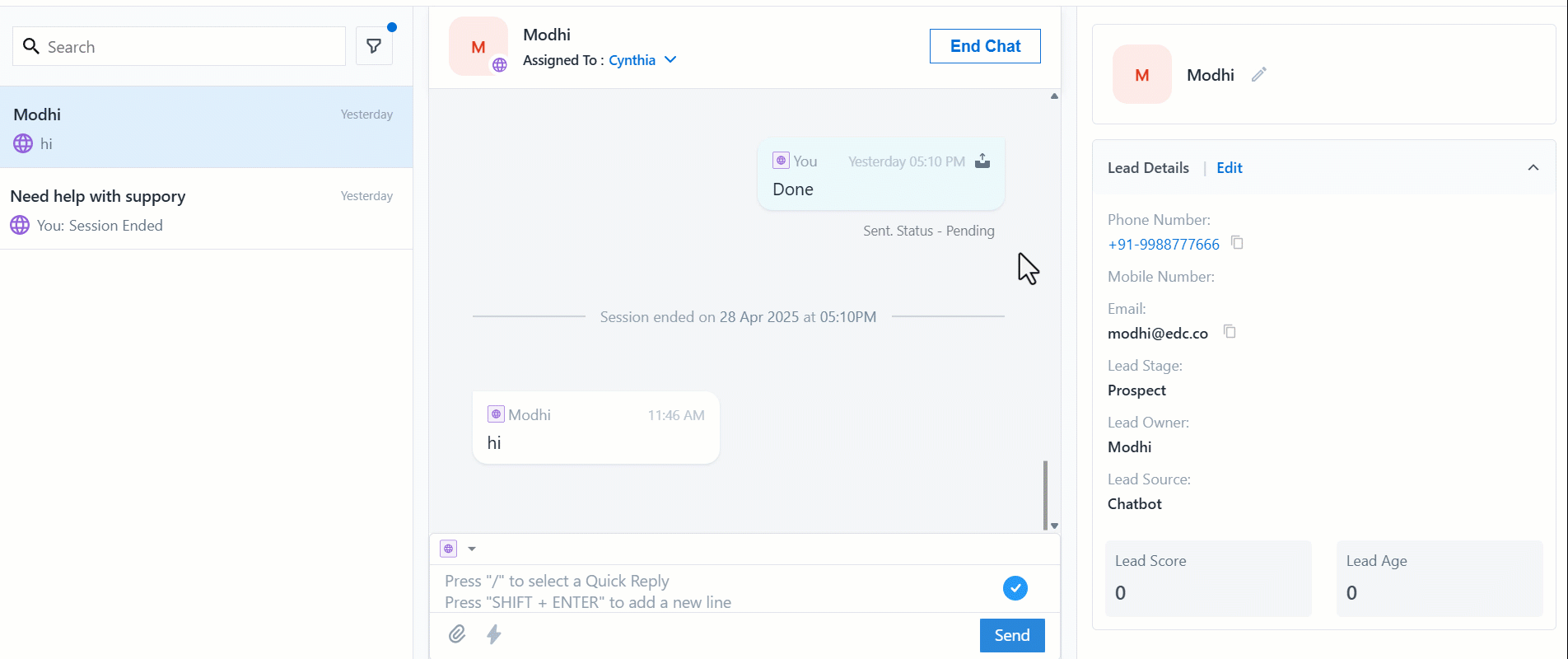Click into the reply message text area
Image resolution: width=1568 pixels, height=659 pixels.
tap(716, 591)
